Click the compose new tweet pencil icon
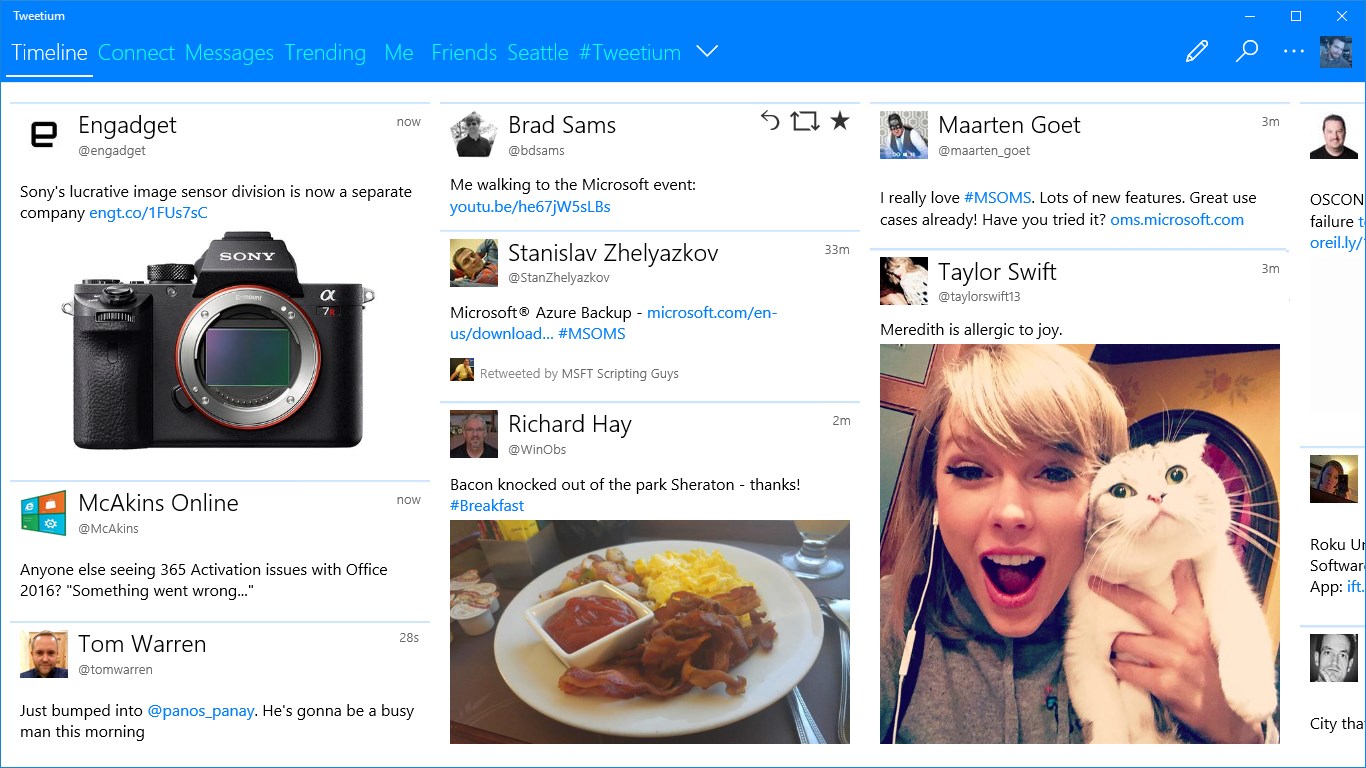The height and width of the screenshot is (768, 1366). [1196, 52]
